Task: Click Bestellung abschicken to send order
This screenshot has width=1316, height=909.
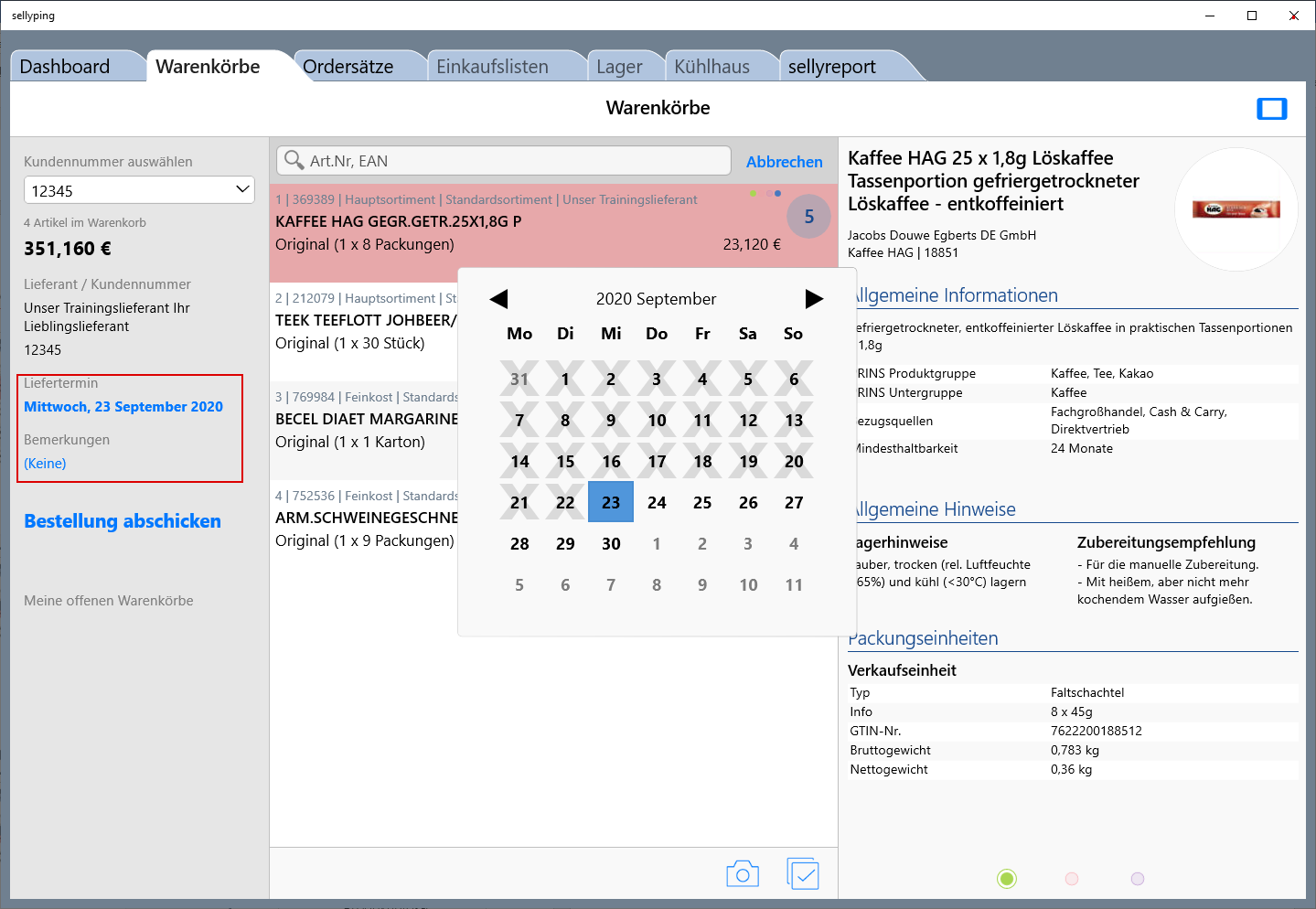Action: (x=123, y=521)
